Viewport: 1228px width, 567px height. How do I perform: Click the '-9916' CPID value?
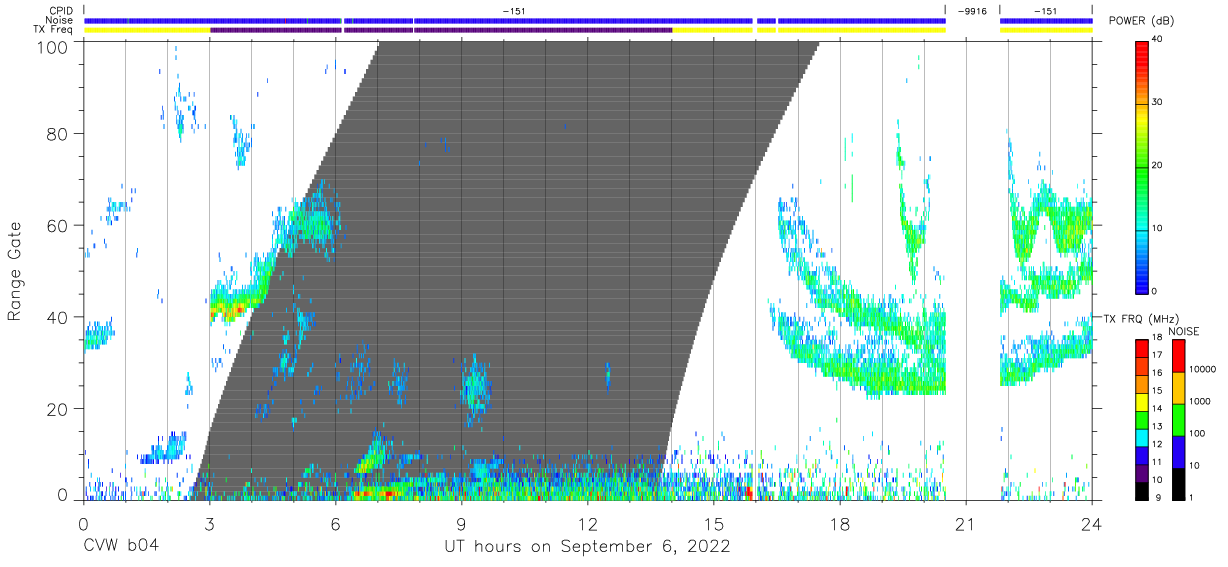[x=972, y=10]
